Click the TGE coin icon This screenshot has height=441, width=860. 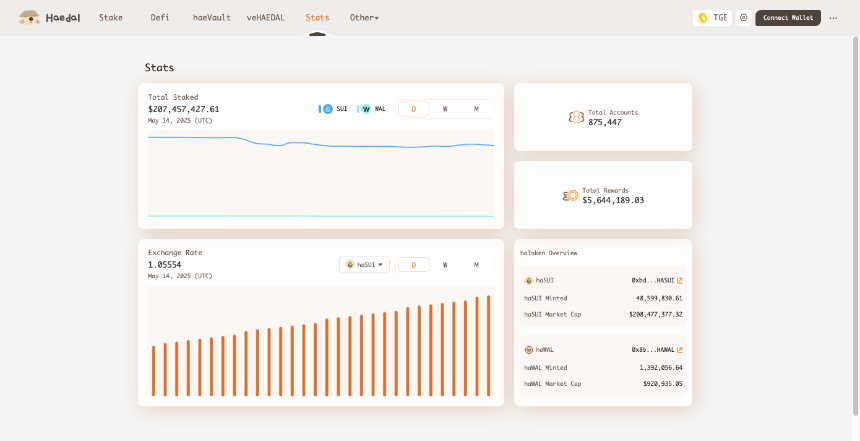(702, 18)
